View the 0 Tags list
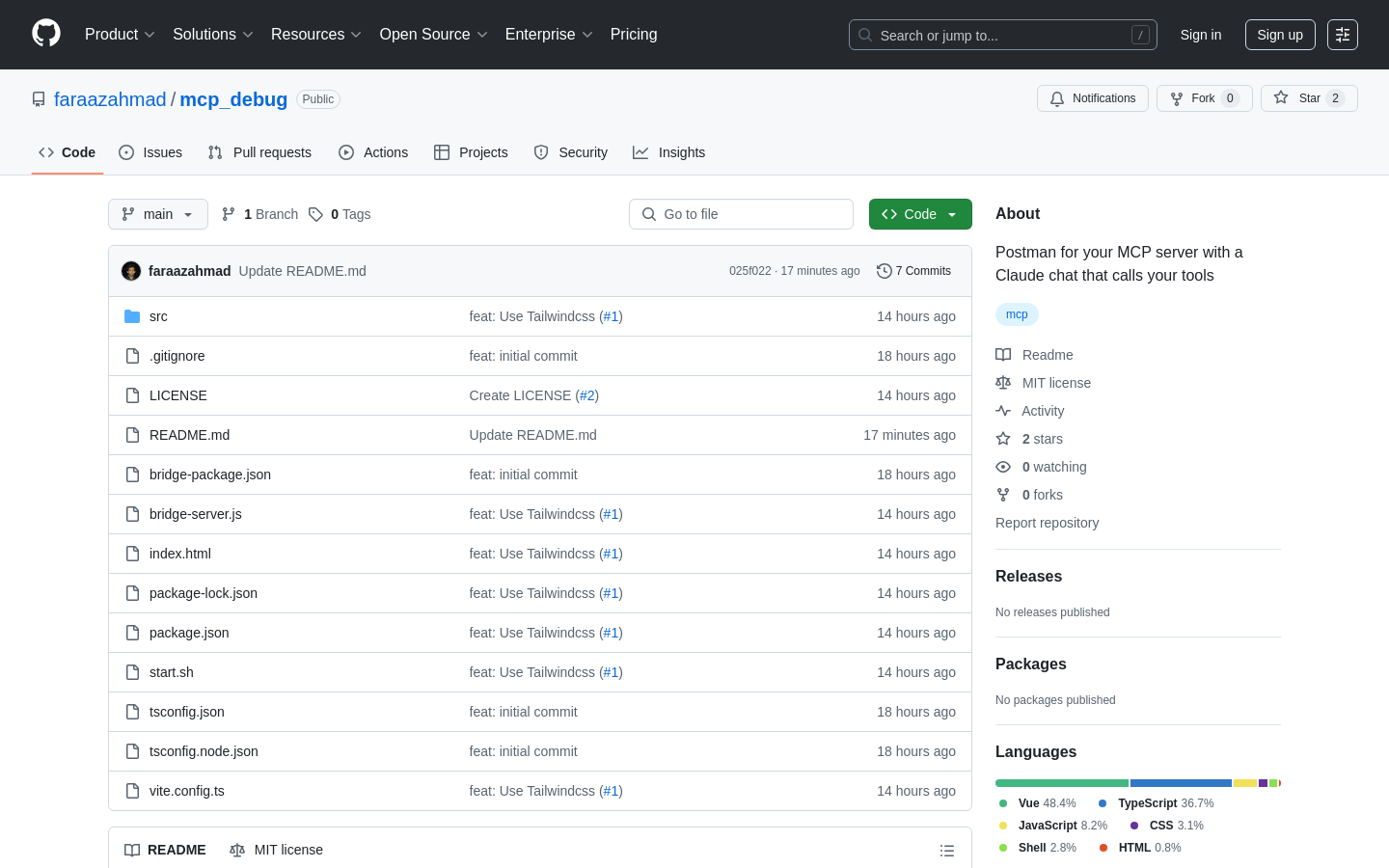The width and height of the screenshot is (1389, 868). (340, 214)
